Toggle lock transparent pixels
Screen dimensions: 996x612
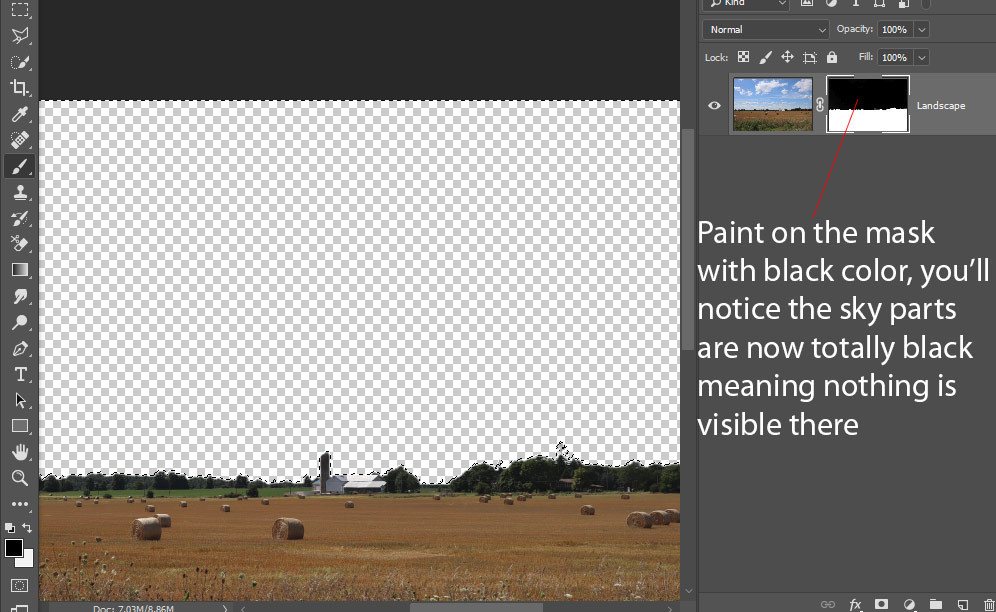tap(743, 57)
